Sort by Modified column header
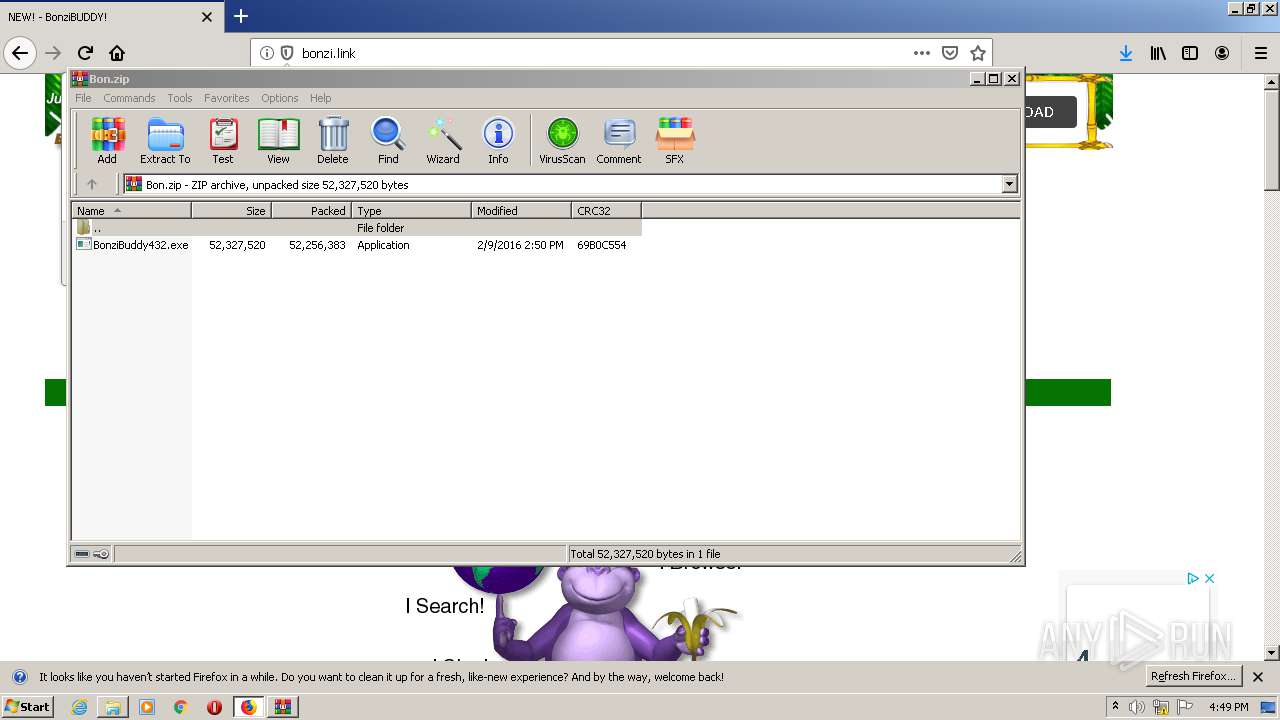This screenshot has width=1280, height=720. (521, 211)
